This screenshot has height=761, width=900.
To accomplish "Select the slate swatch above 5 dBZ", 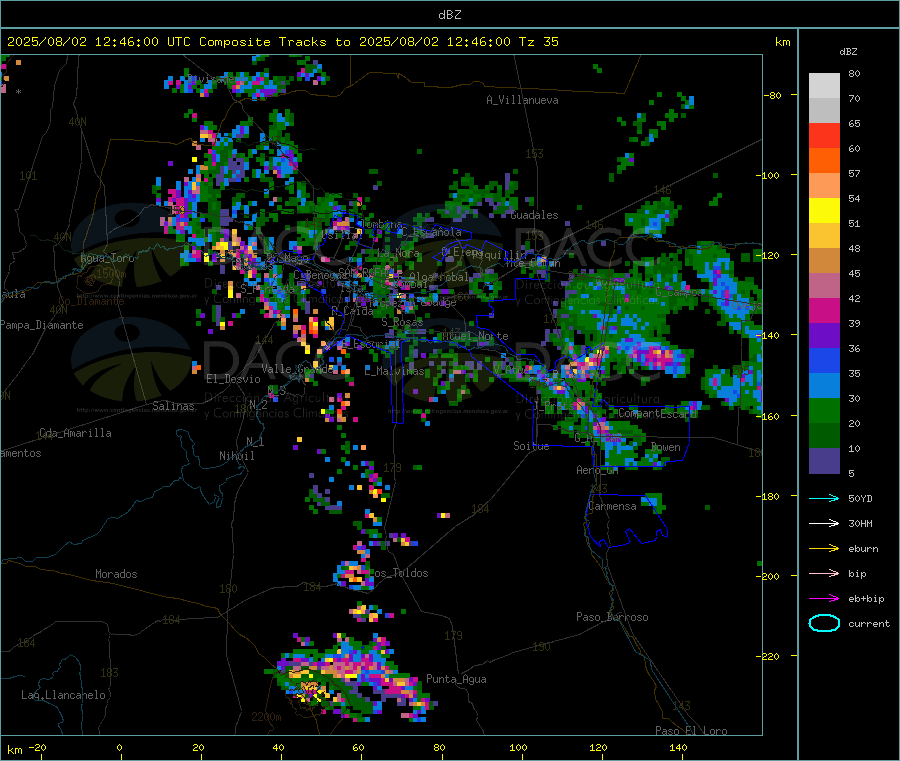I will (x=824, y=461).
